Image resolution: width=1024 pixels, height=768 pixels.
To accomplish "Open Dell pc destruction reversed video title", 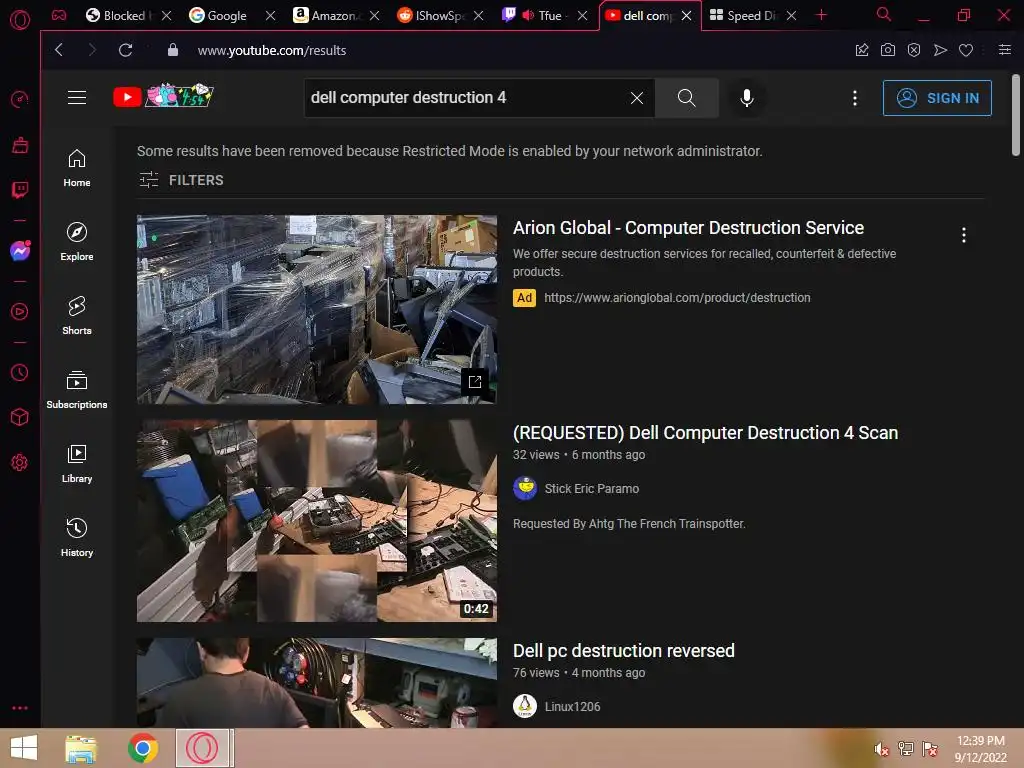I will [x=624, y=650].
